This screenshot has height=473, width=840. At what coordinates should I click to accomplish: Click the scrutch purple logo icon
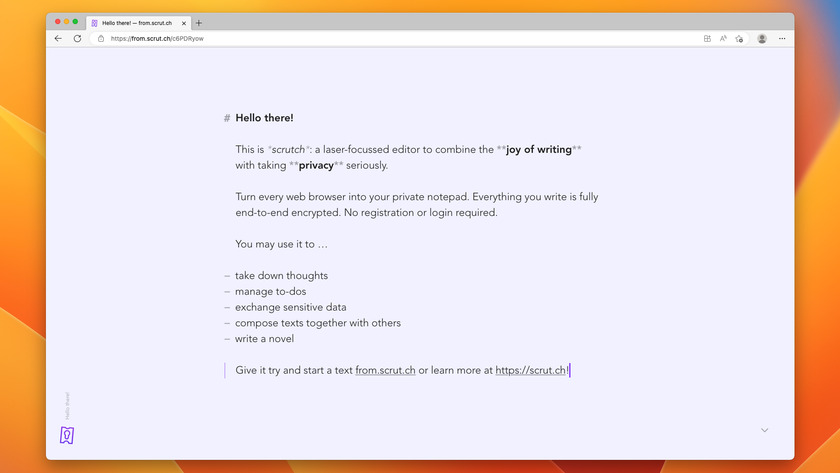click(x=67, y=435)
